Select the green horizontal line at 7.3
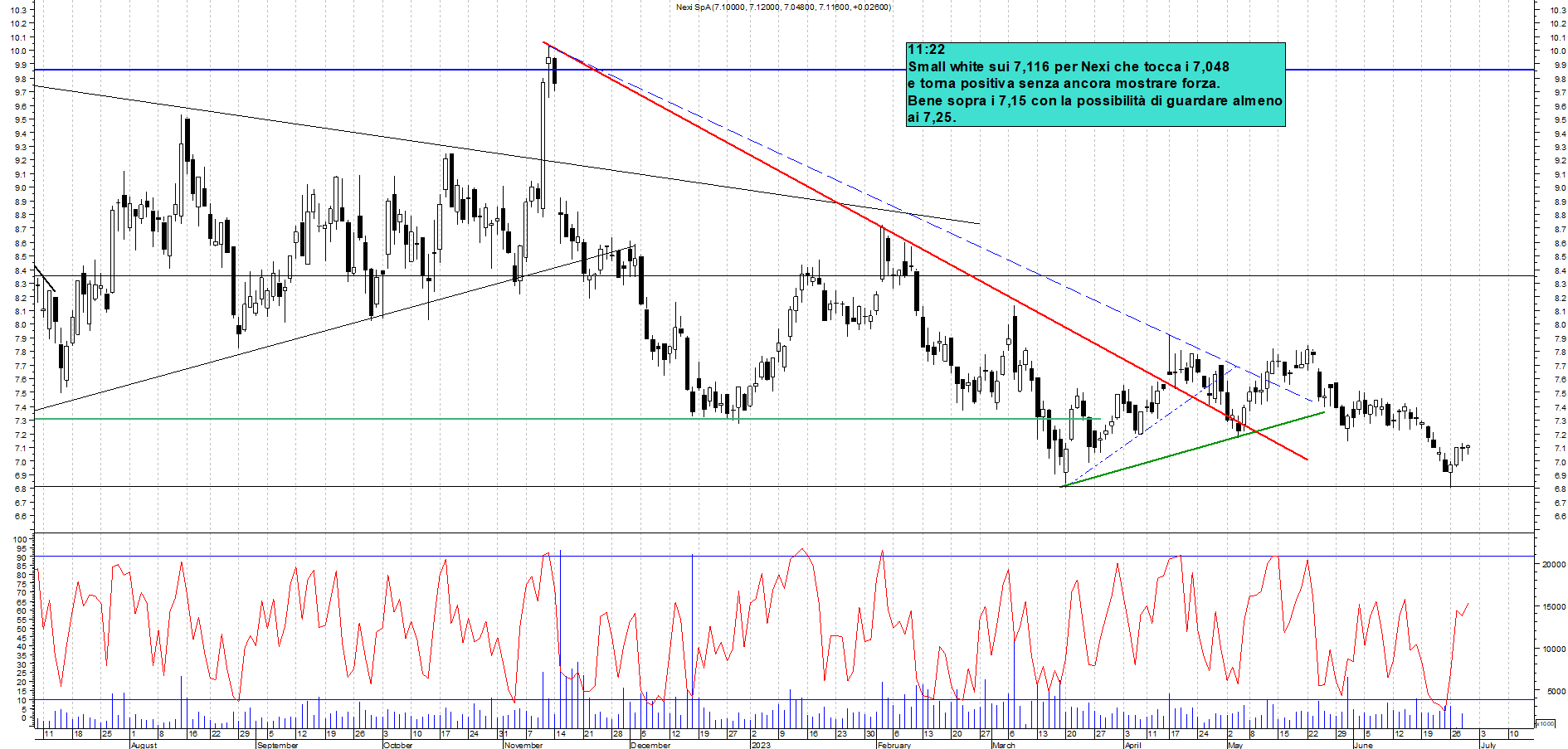This screenshot has width=1568, height=749. (567, 419)
